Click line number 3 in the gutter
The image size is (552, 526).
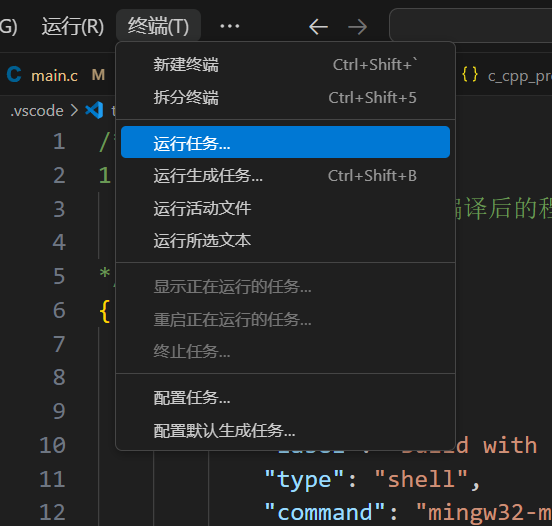59,209
